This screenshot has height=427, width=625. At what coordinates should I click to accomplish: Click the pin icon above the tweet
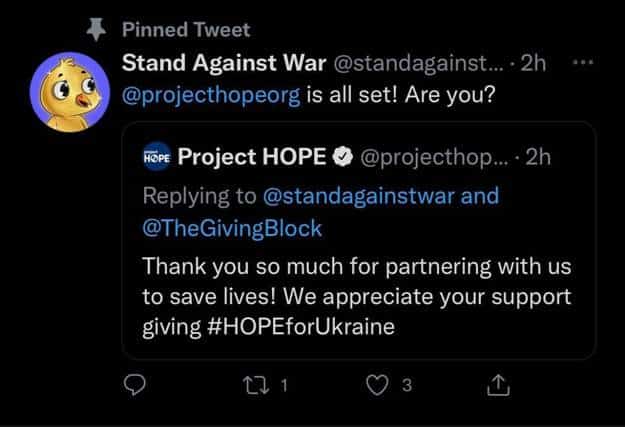click(97, 29)
